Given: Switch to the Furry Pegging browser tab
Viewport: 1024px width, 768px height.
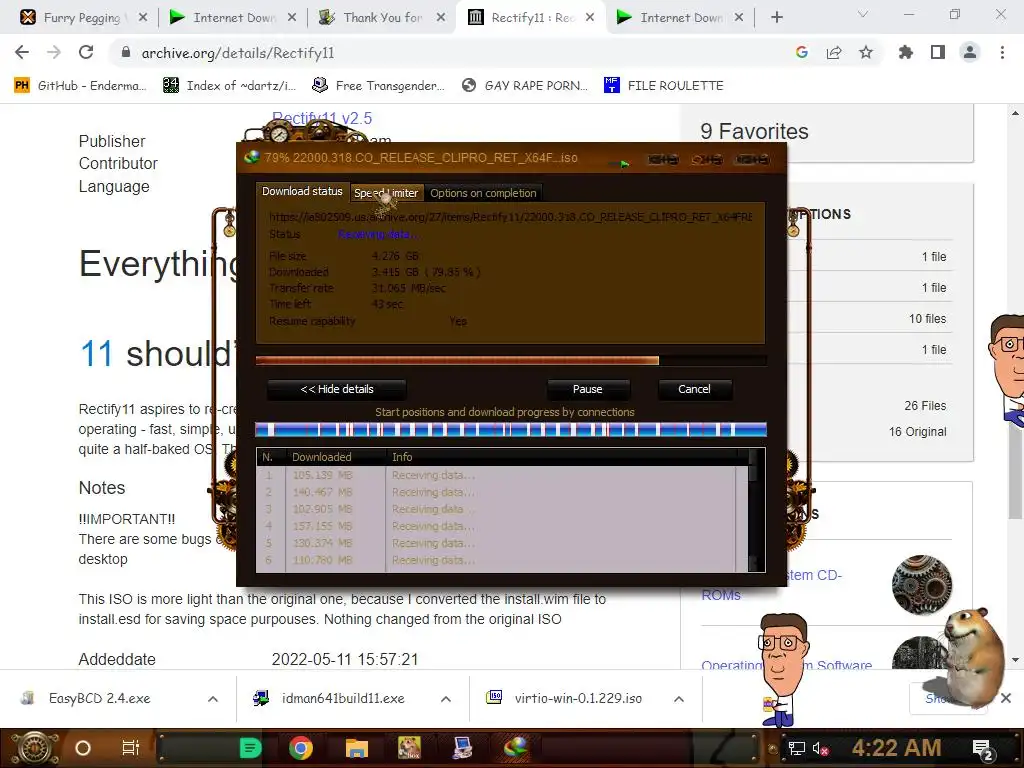Looking at the screenshot, I should click(82, 18).
